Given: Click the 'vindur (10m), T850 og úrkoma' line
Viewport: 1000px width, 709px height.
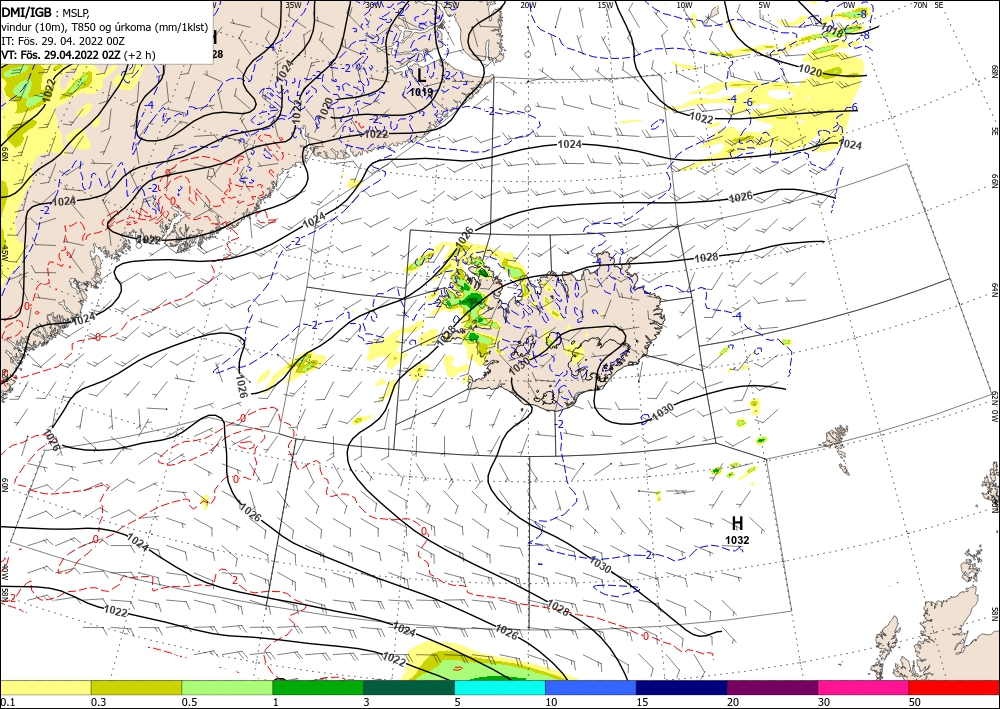Looking at the screenshot, I should pos(105,26).
